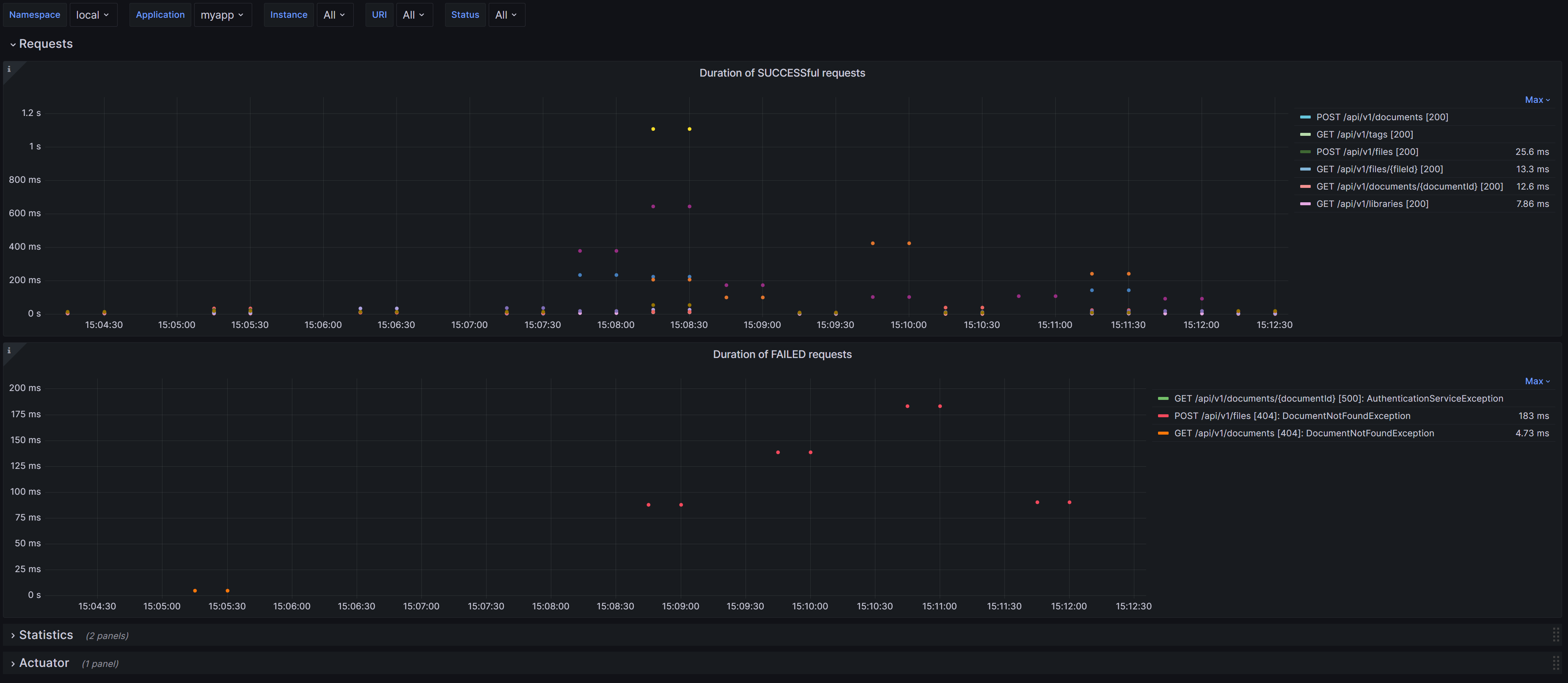Screen dimensions: 1568x683
Task: Toggle AuthenticationServiceException series in FAILED legend
Action: (x=1338, y=399)
